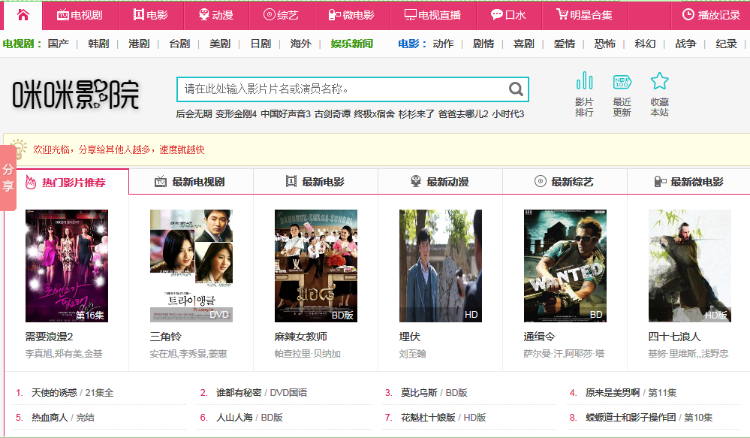Image resolution: width=750 pixels, height=438 pixels.
Task: Open ranked item 人山人海
Action: 234,417
